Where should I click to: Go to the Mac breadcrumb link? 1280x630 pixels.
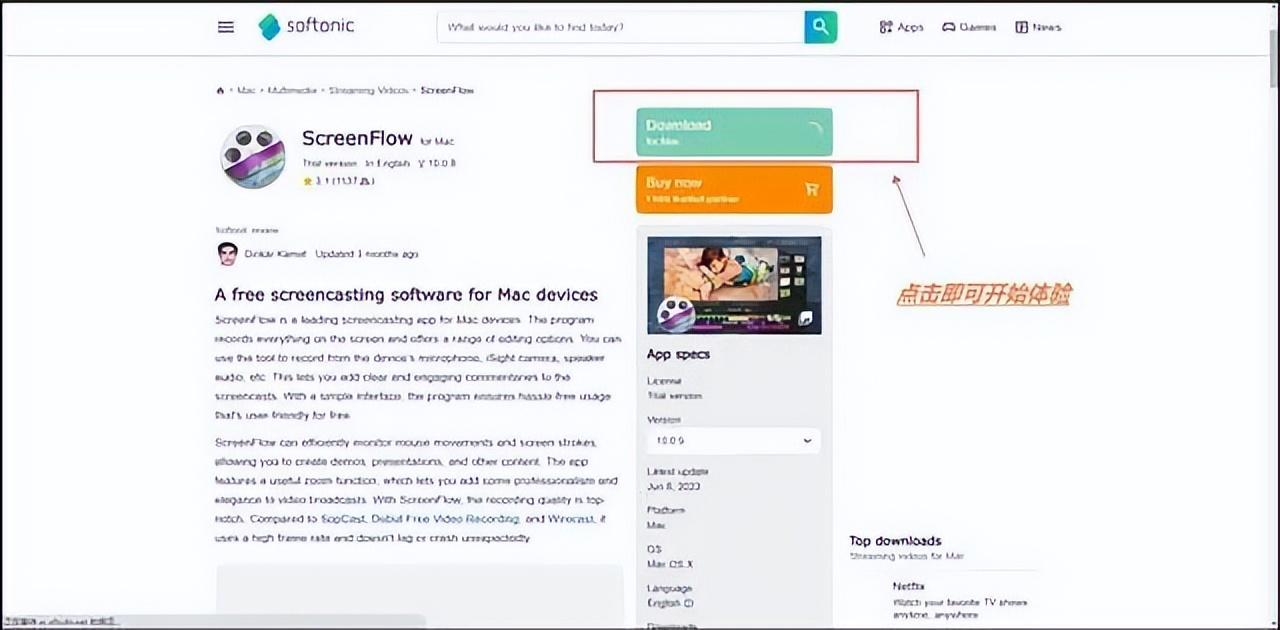[x=246, y=90]
